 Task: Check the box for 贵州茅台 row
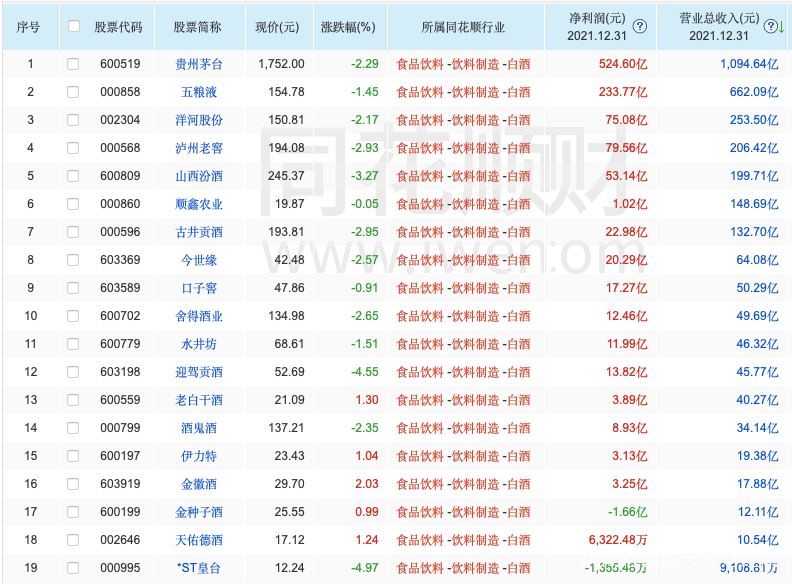tap(73, 64)
